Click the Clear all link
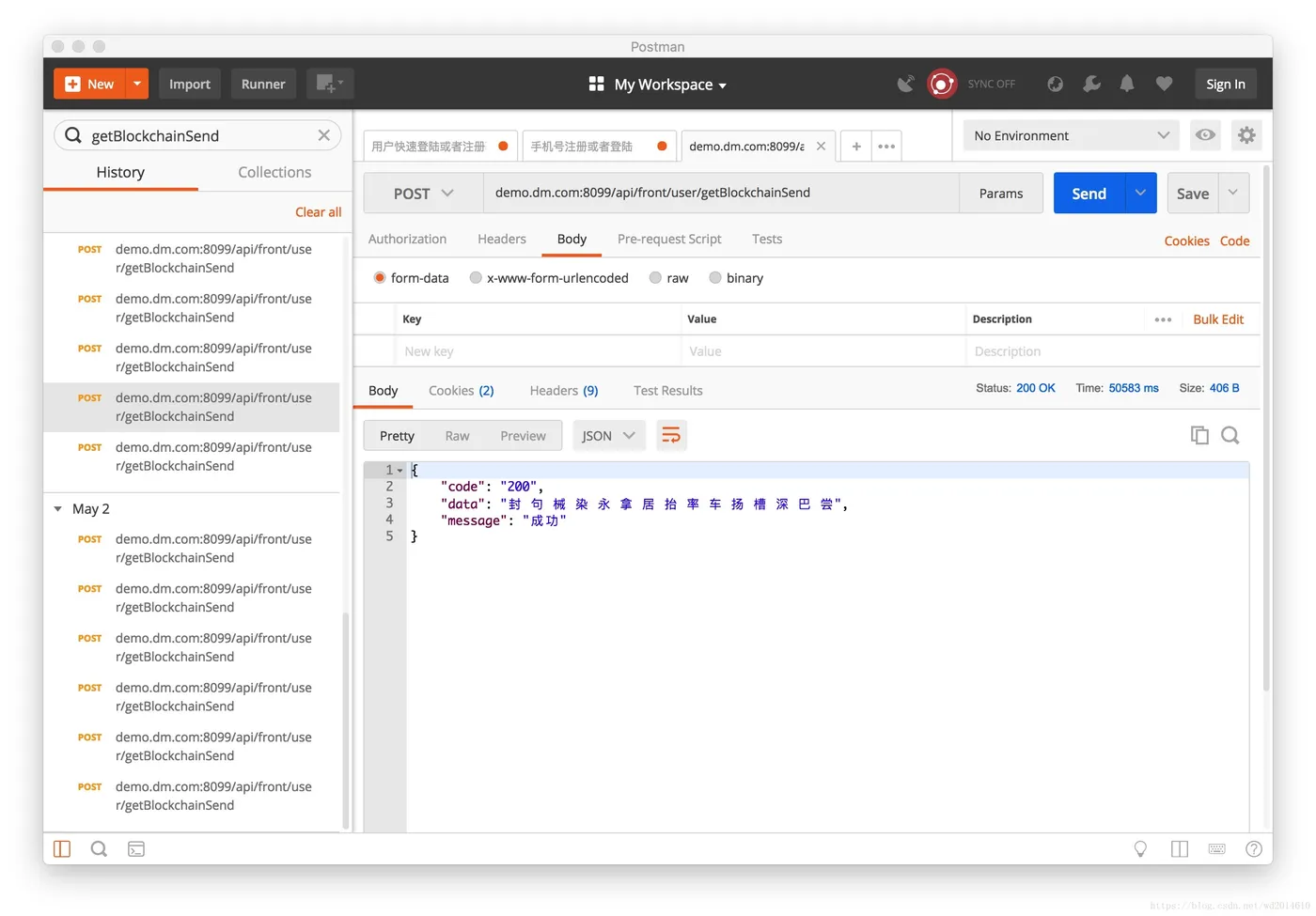Image resolution: width=1316 pixels, height=916 pixels. point(318,211)
